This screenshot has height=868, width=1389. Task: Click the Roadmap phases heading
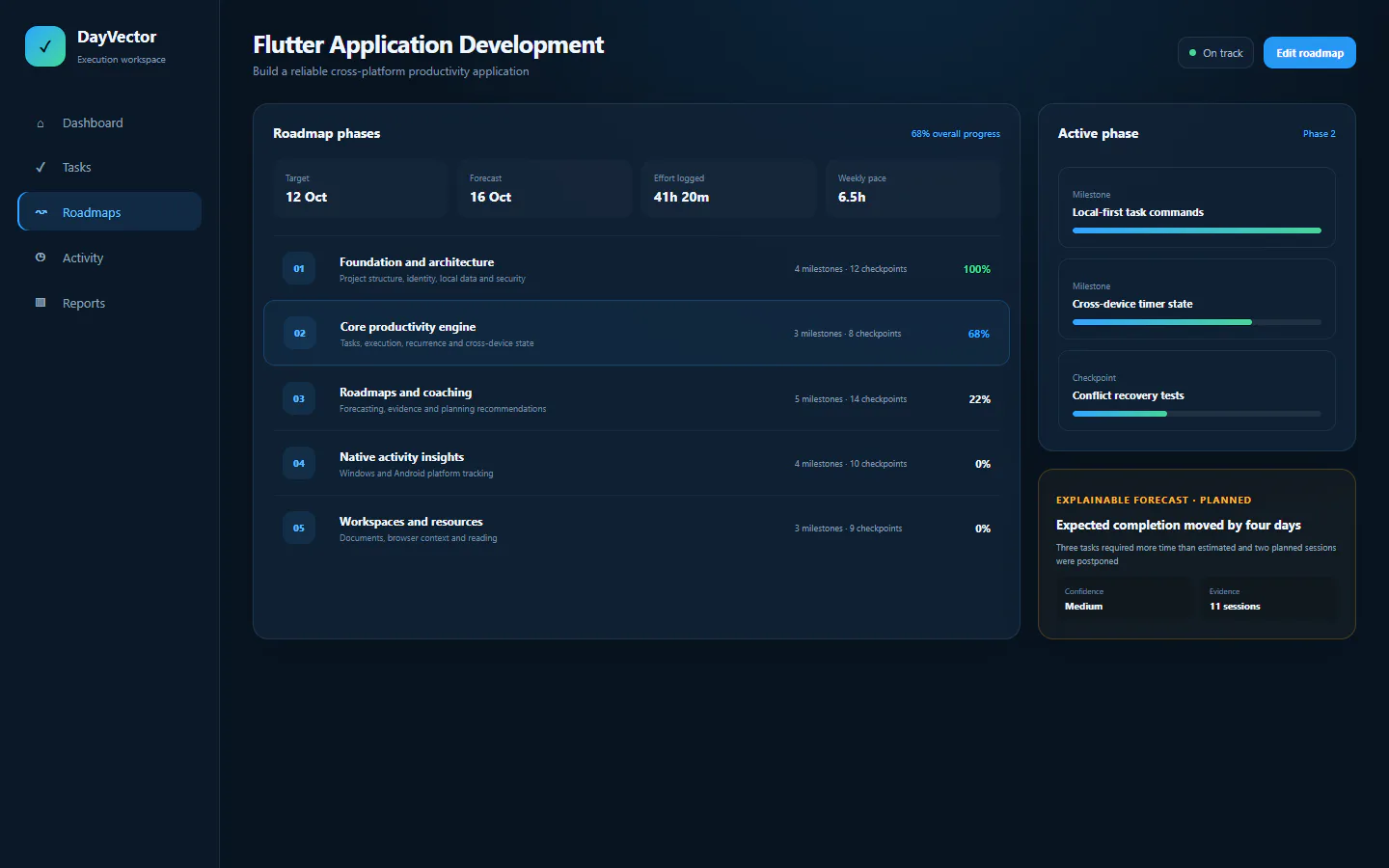point(327,133)
